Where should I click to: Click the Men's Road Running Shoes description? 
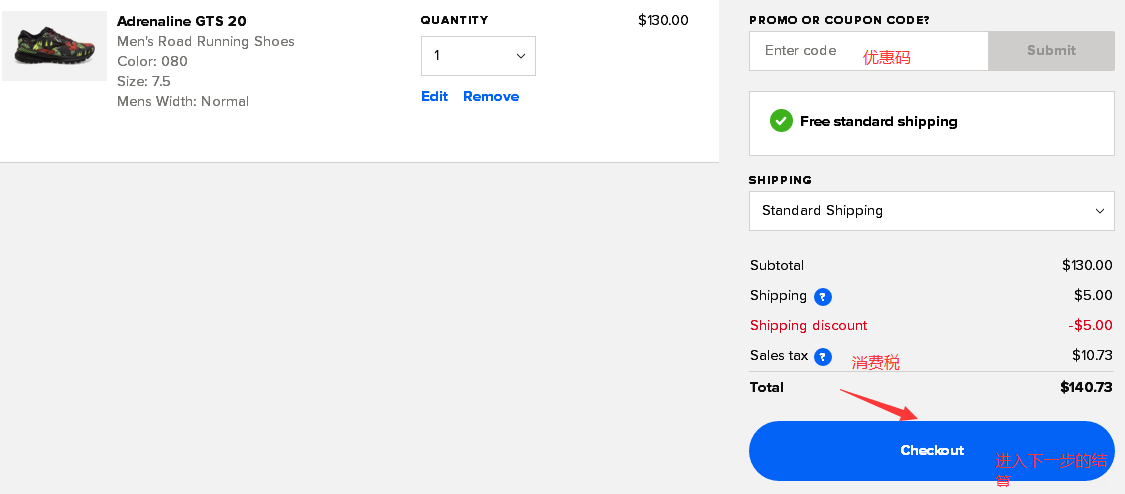(x=206, y=41)
